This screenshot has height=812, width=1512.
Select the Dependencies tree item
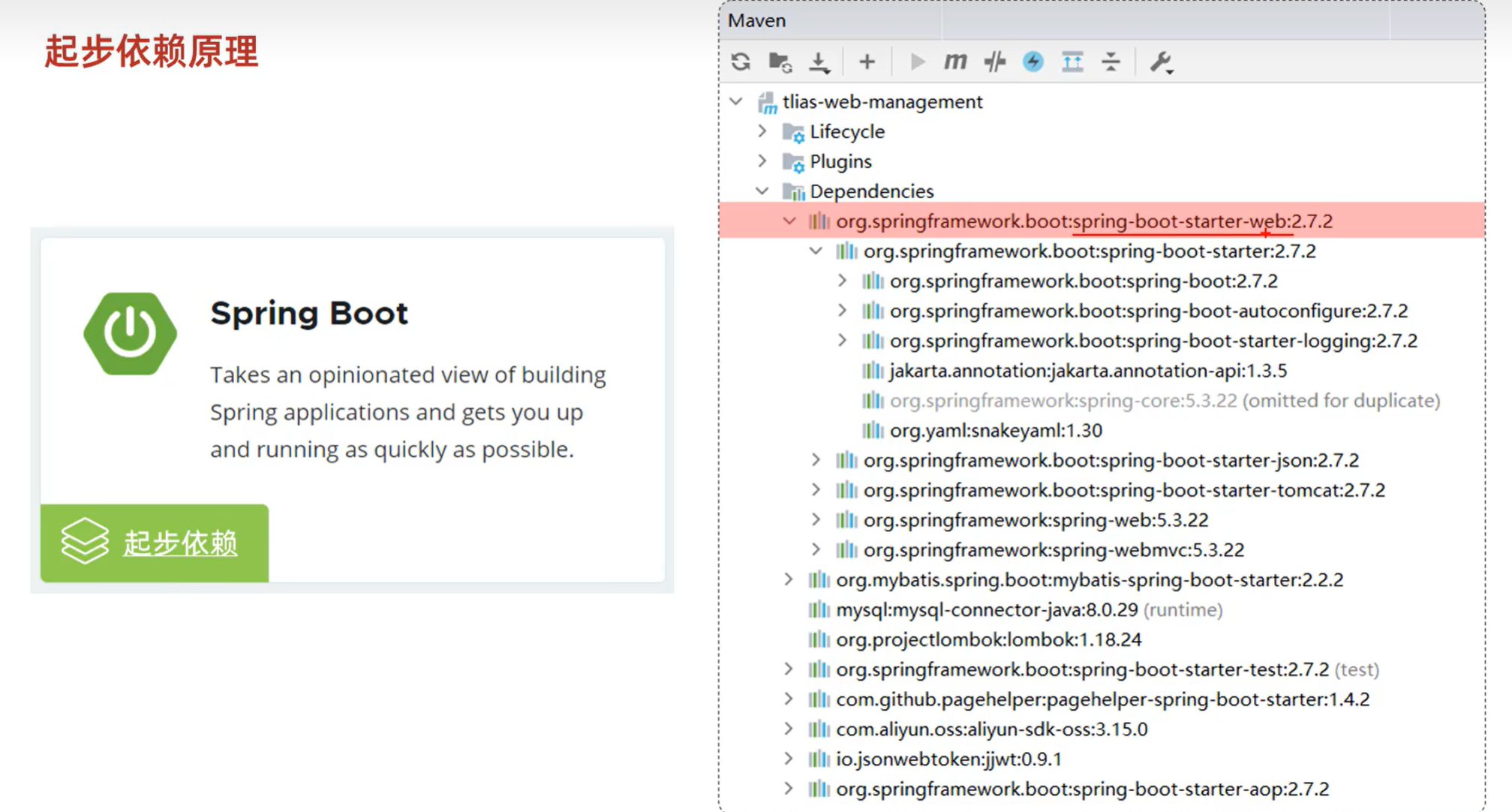(x=1102, y=191)
